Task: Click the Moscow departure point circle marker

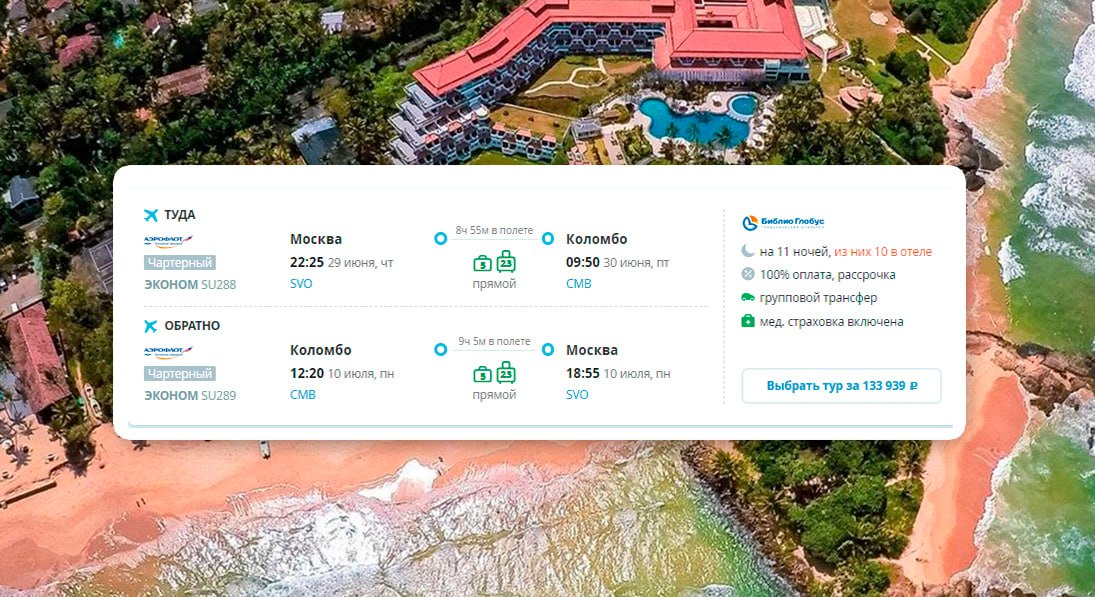Action: click(441, 239)
